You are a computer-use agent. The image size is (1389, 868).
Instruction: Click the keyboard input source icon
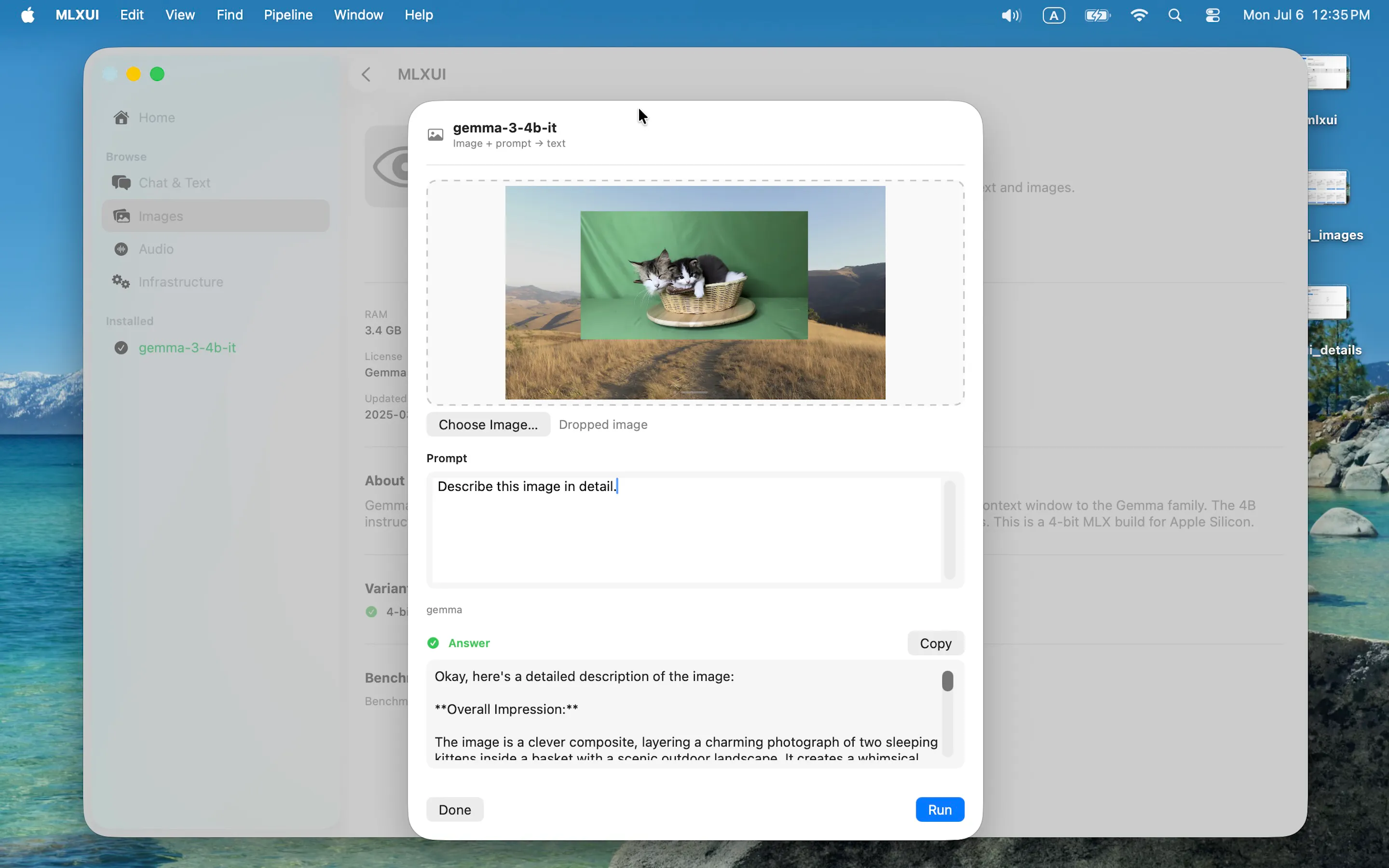[1054, 15]
